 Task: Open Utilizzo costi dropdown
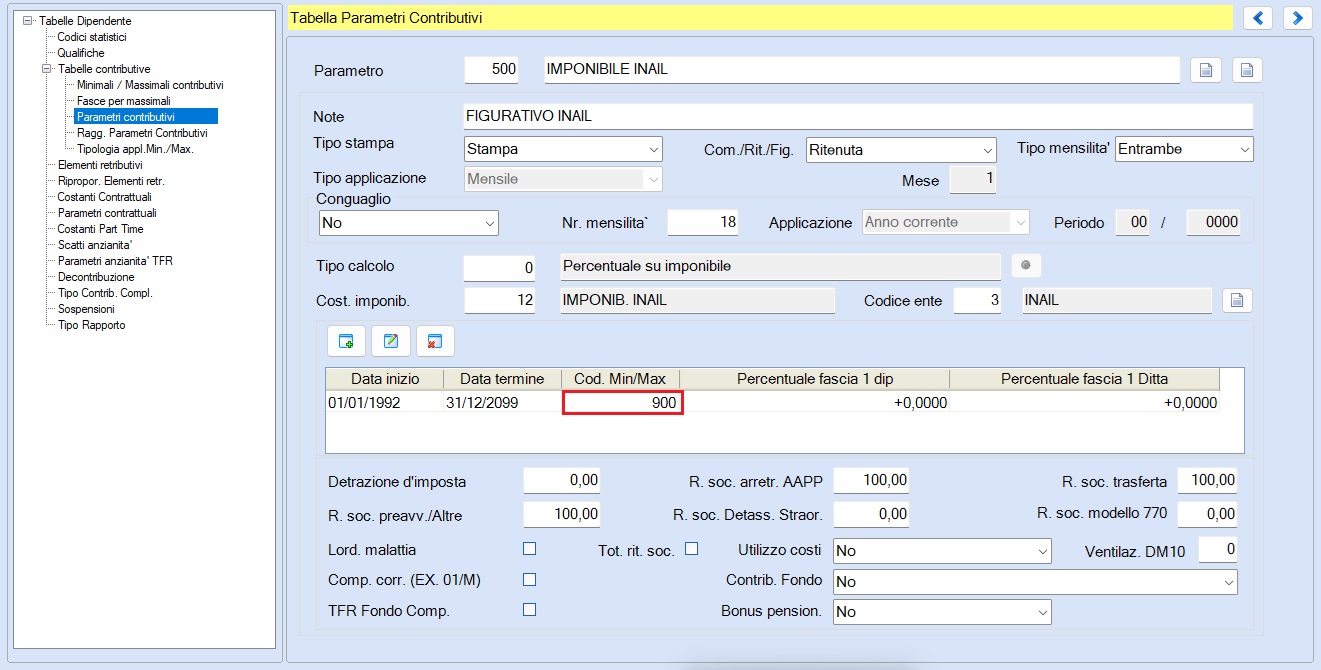point(942,551)
